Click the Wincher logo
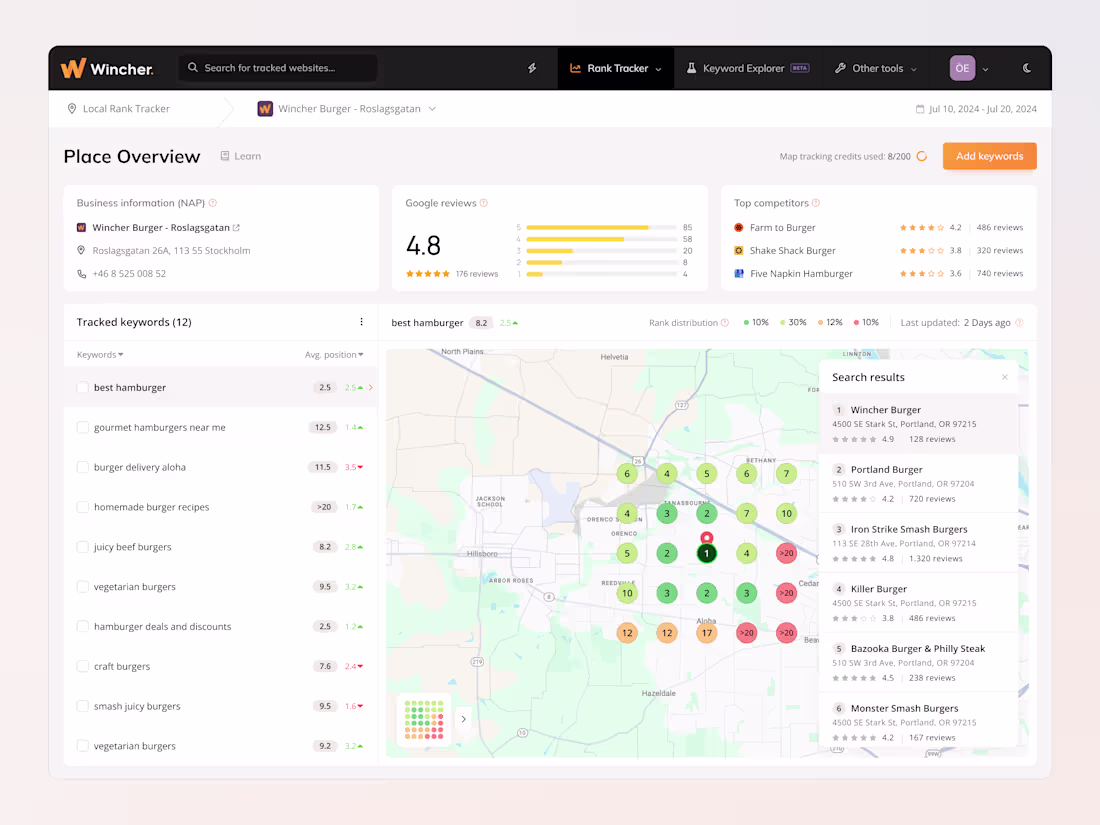Viewport: 1100px width, 825px height. tap(107, 68)
